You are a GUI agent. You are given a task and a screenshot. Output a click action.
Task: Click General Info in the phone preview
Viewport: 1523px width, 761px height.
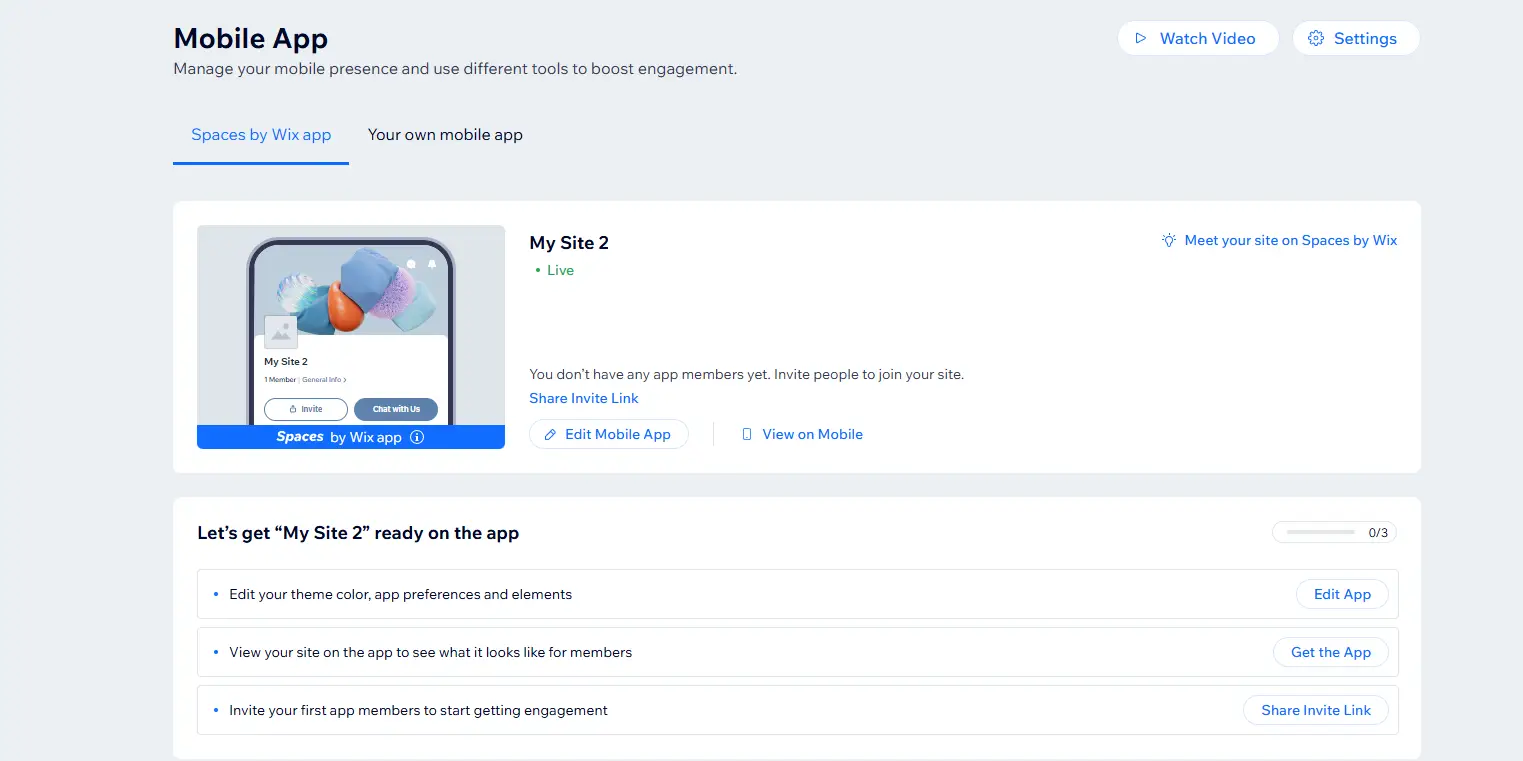click(324, 380)
